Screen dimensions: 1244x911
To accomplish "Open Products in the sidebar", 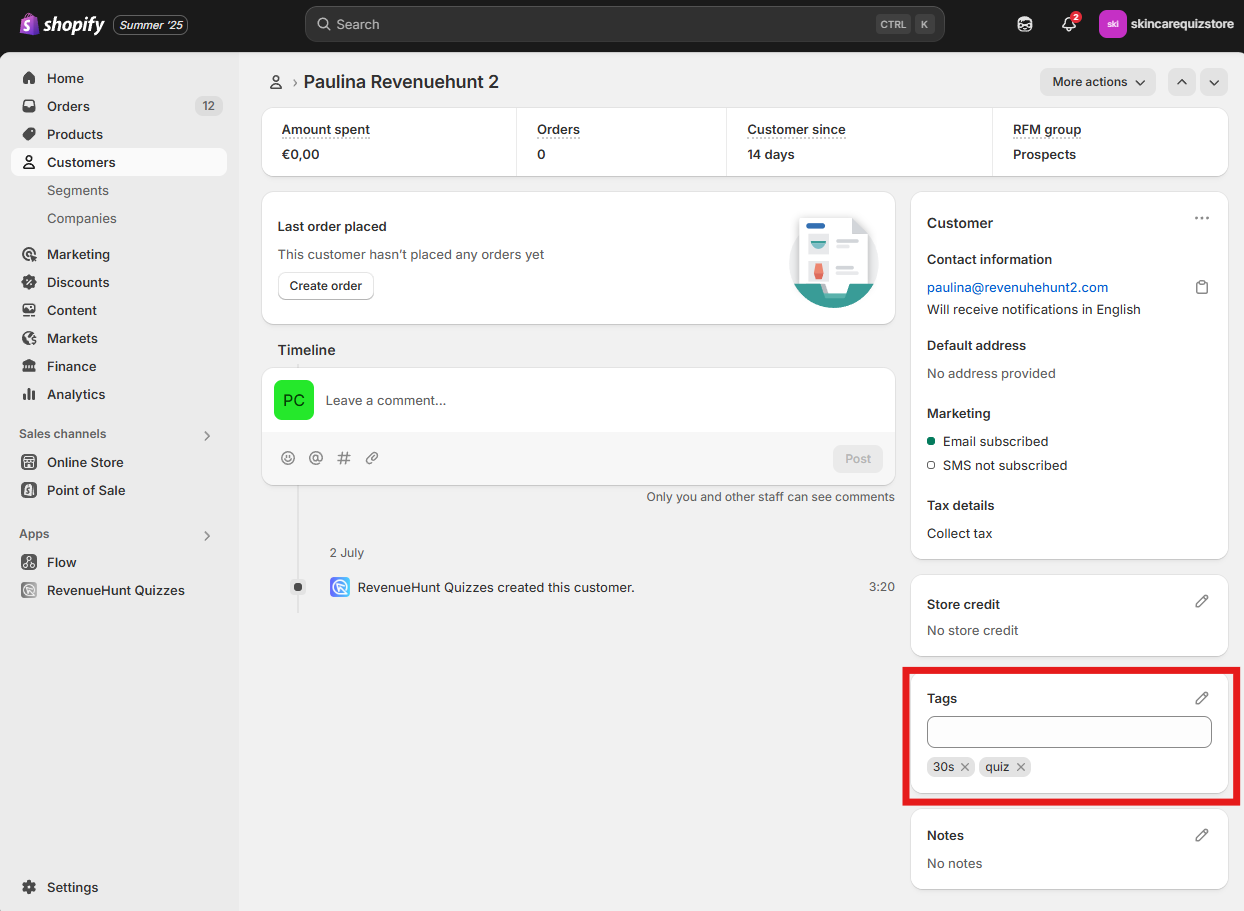I will 119,134.
